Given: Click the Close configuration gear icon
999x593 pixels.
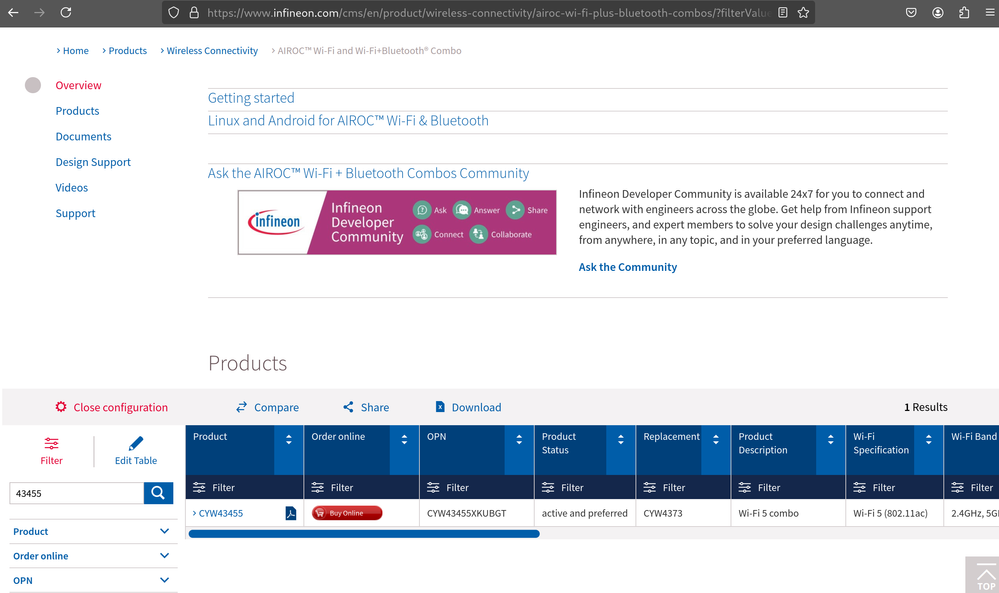Looking at the screenshot, I should coord(61,407).
